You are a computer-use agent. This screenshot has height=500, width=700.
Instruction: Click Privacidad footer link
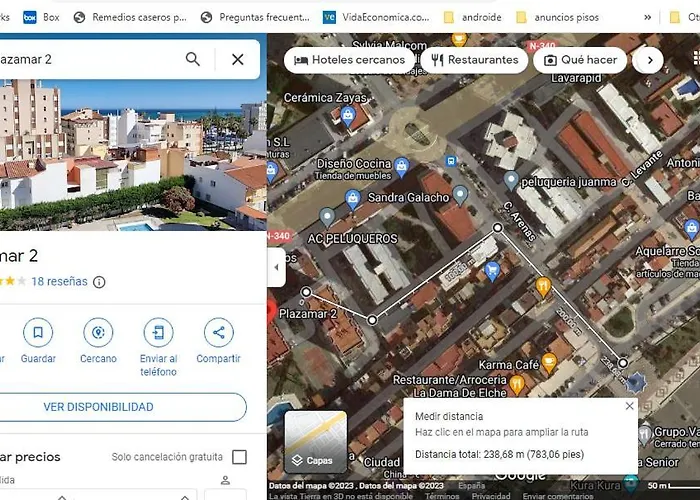pos(491,496)
